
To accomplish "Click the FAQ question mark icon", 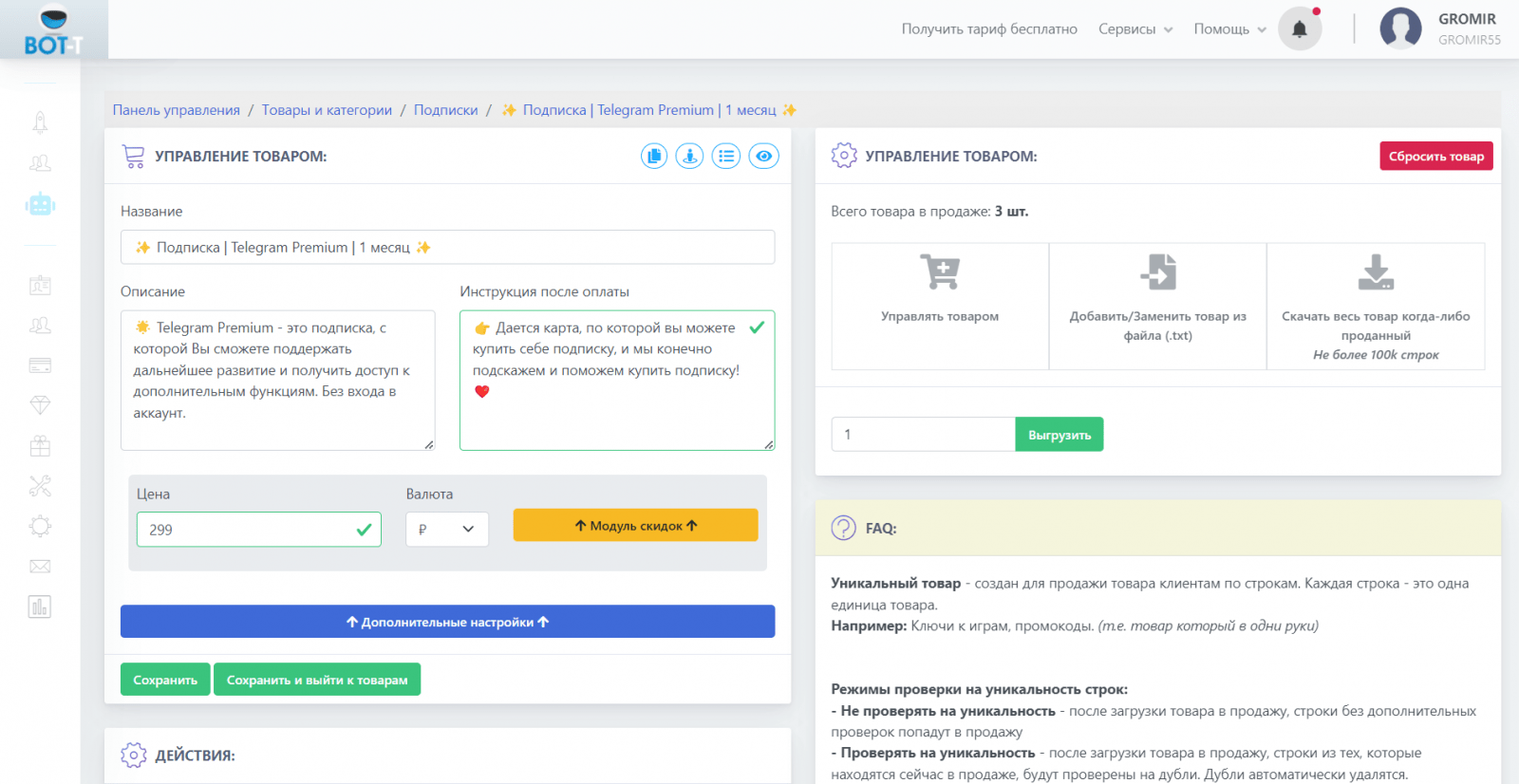I will 843,528.
